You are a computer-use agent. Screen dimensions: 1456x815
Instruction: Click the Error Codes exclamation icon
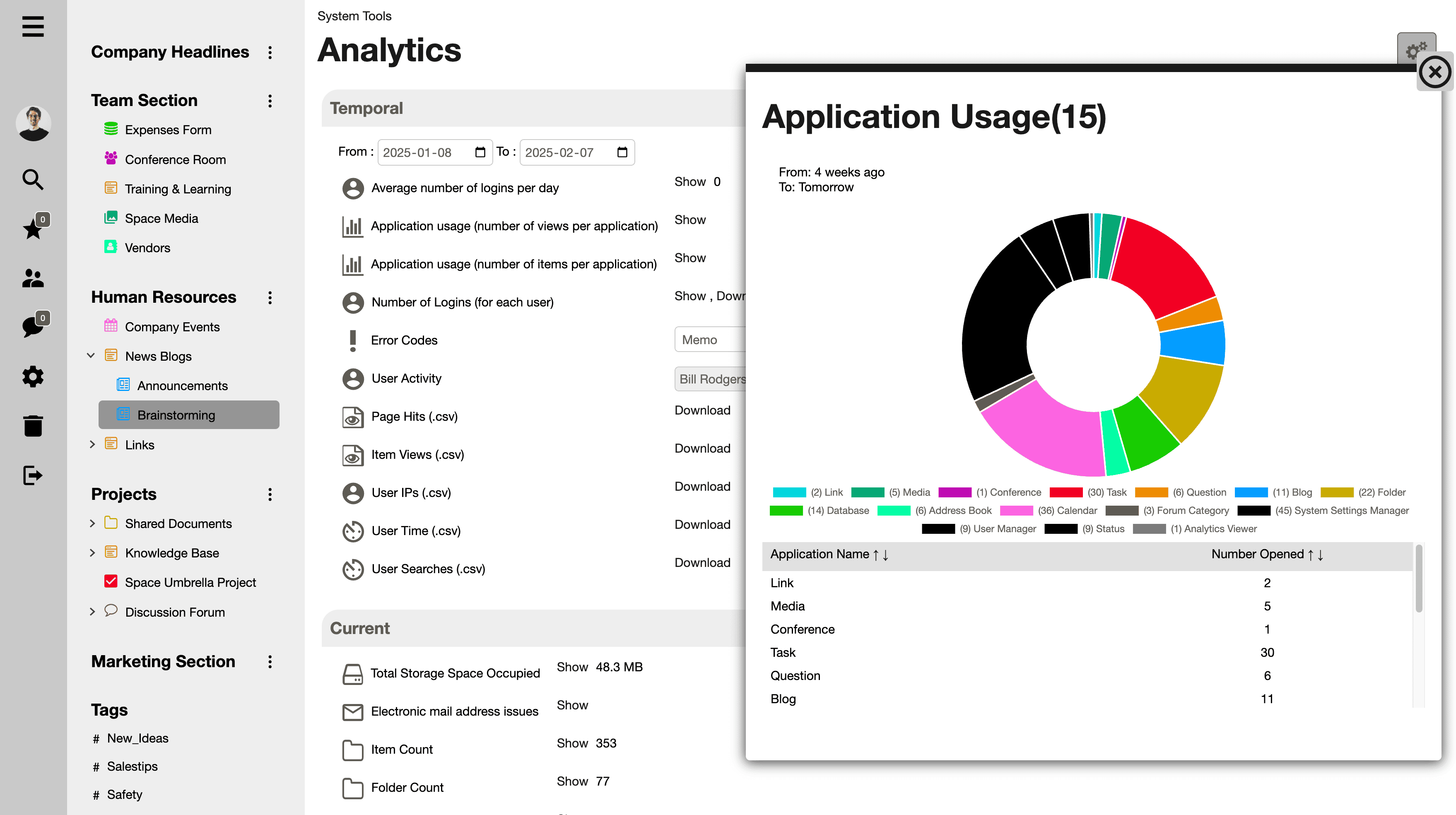(353, 340)
